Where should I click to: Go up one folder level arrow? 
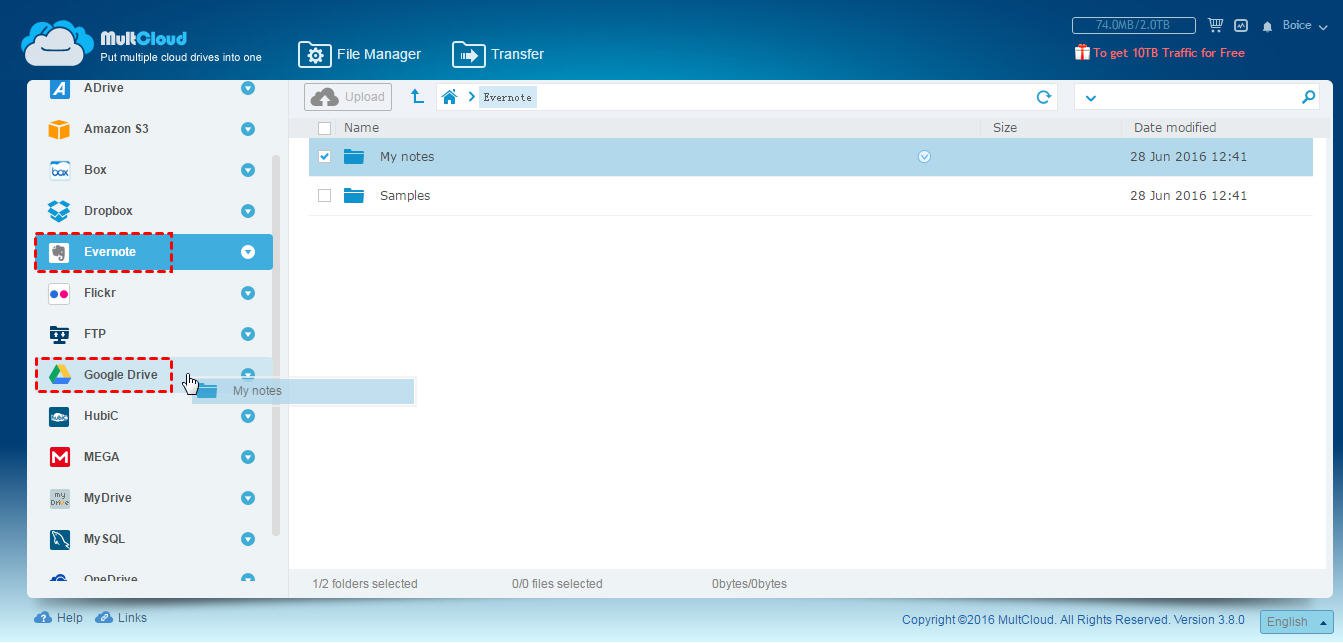[417, 97]
